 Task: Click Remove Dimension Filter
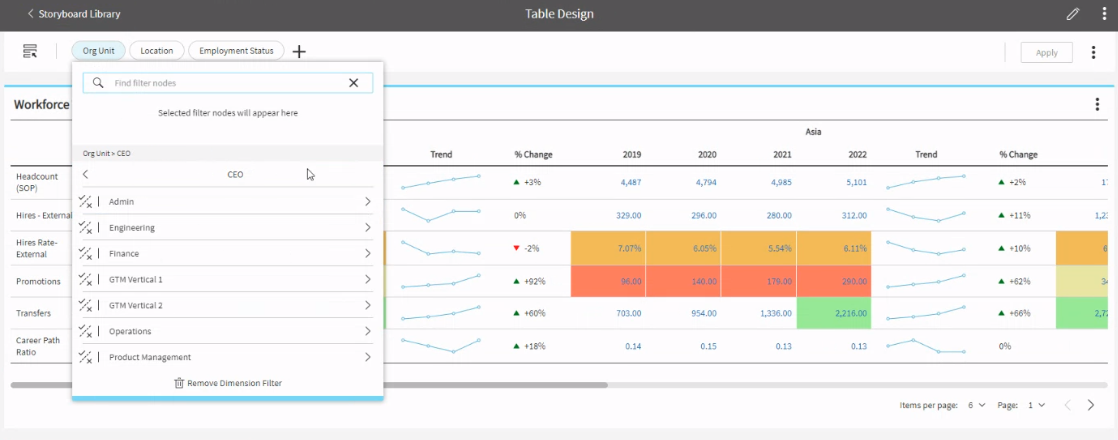(228, 383)
